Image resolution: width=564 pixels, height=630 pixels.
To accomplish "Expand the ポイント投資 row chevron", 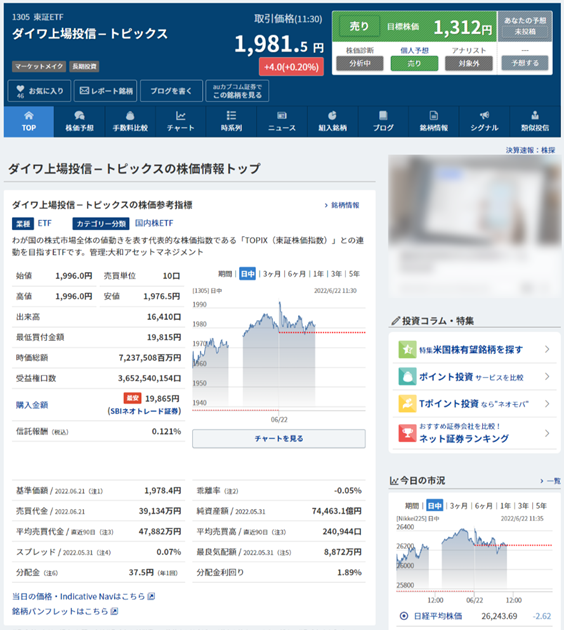I will pyautogui.click(x=547, y=376).
